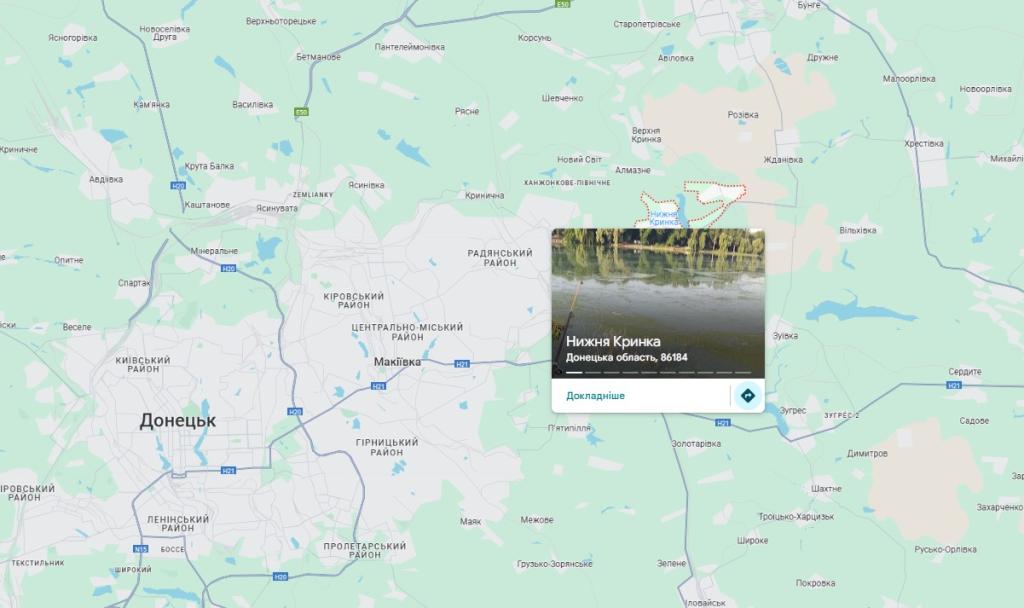Click the H21 road shield east of Макіївка
This screenshot has height=608, width=1024.
tap(462, 364)
